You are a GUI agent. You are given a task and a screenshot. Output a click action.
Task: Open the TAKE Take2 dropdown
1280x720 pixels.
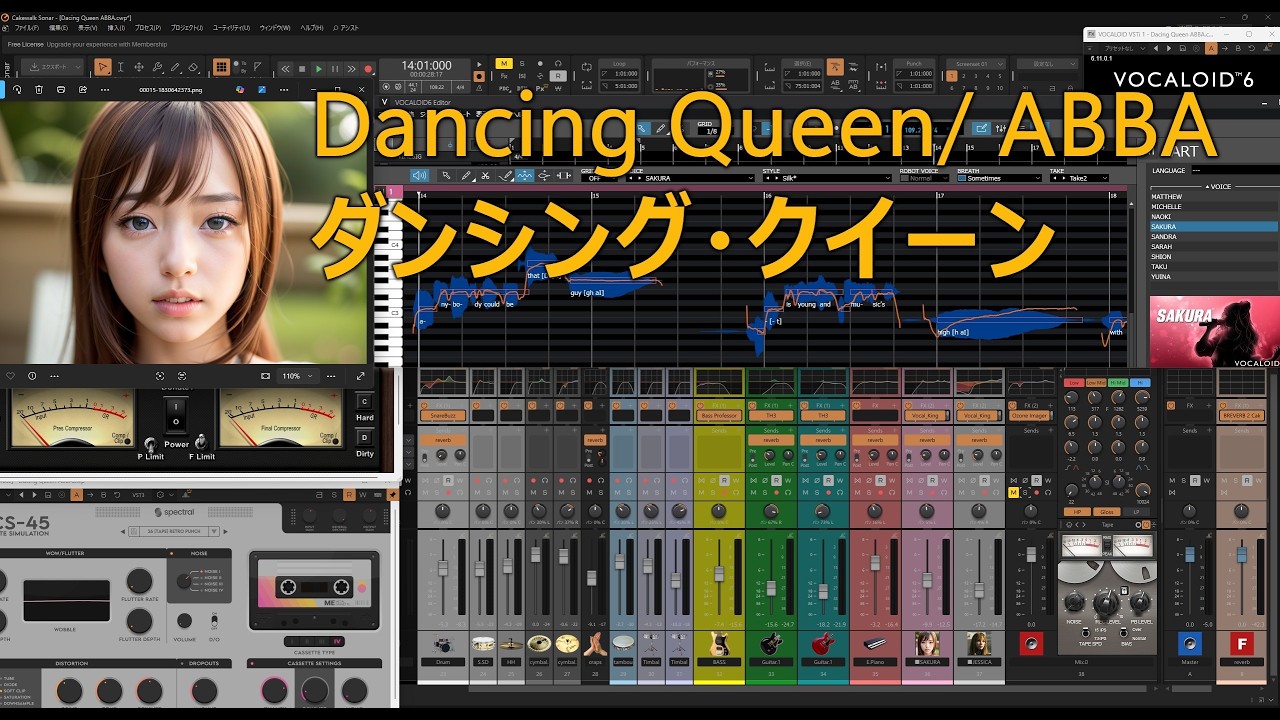[x=1080, y=178]
